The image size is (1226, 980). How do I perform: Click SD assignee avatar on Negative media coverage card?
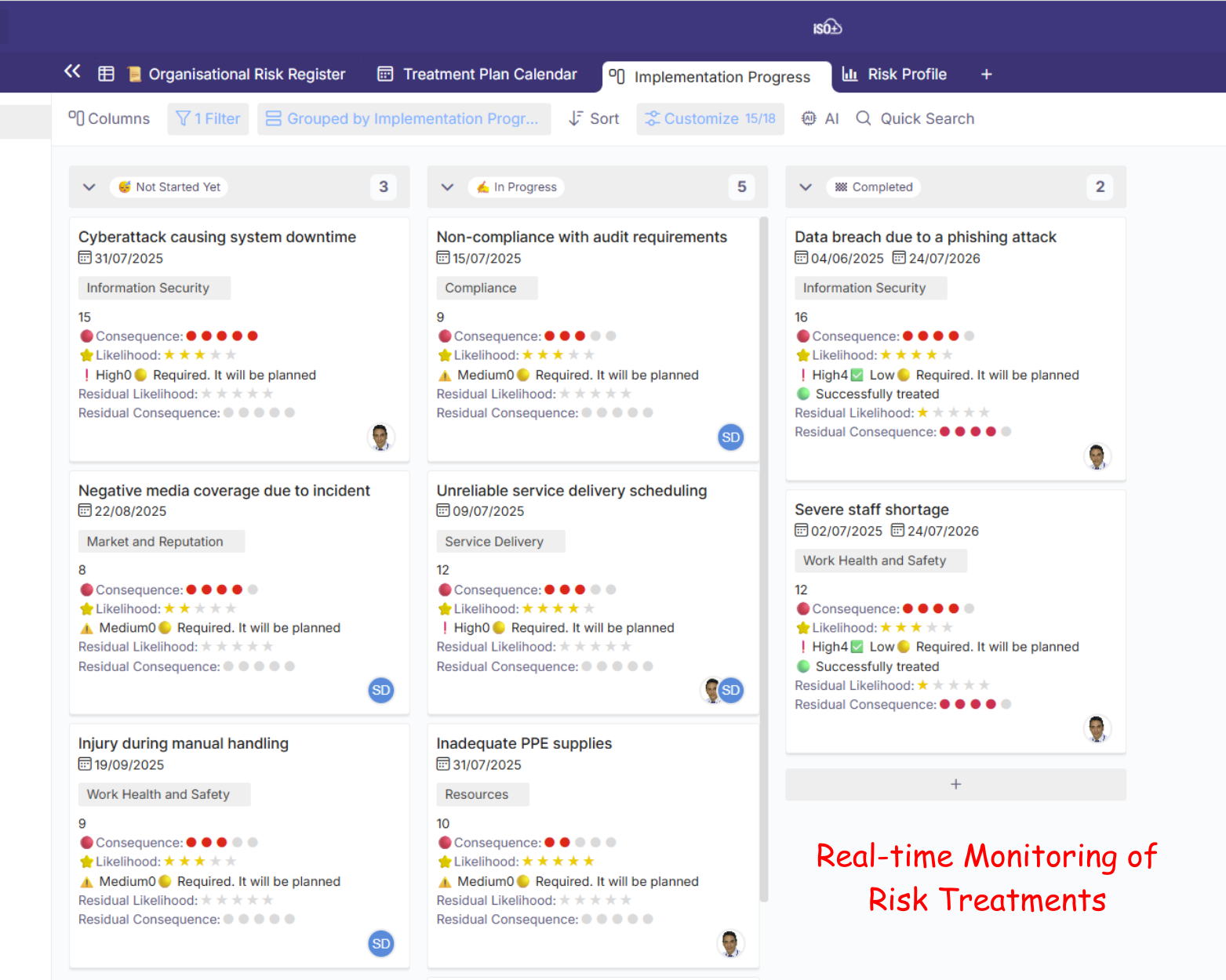[381, 690]
